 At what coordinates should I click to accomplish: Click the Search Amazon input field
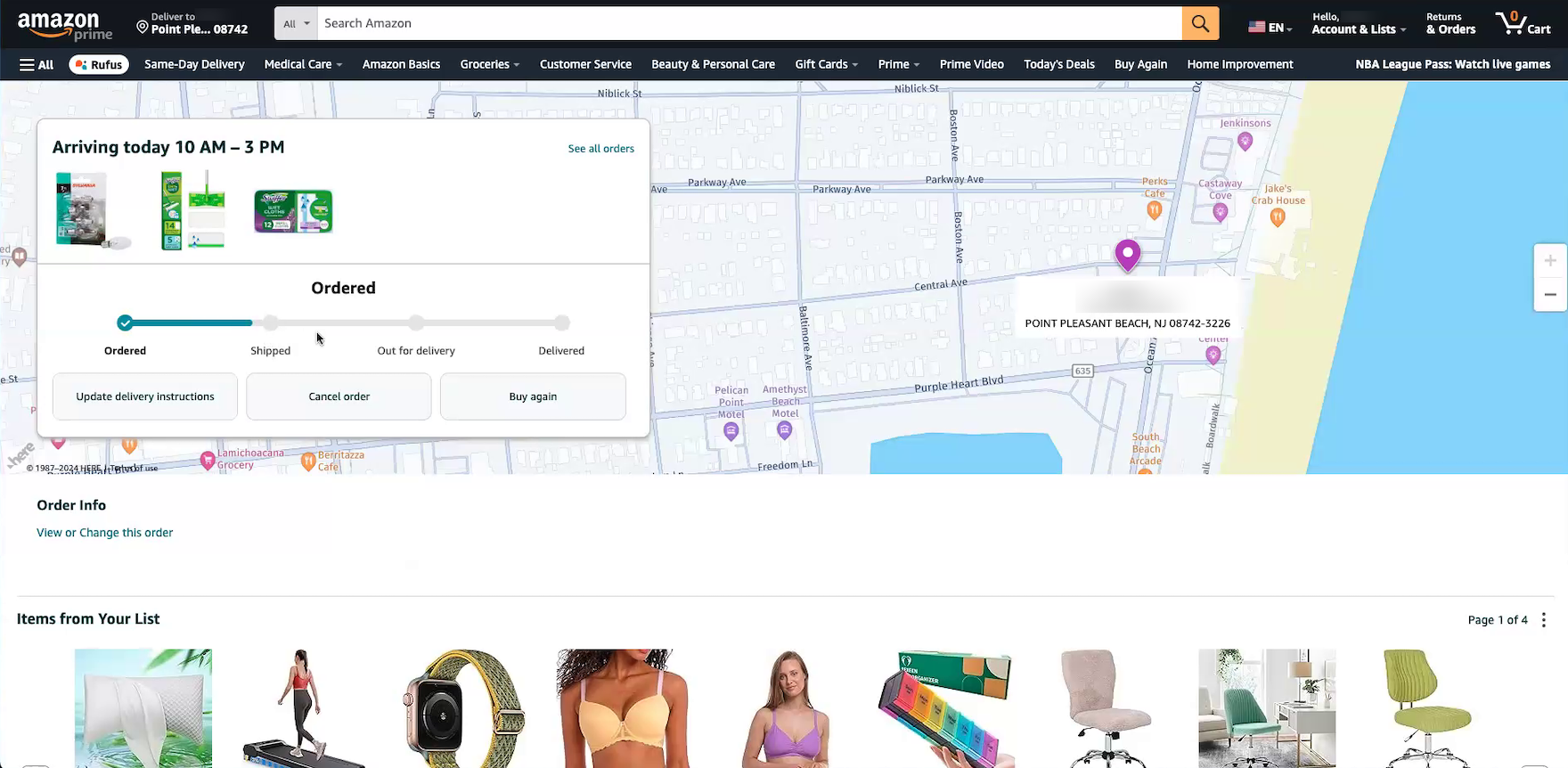[749, 23]
